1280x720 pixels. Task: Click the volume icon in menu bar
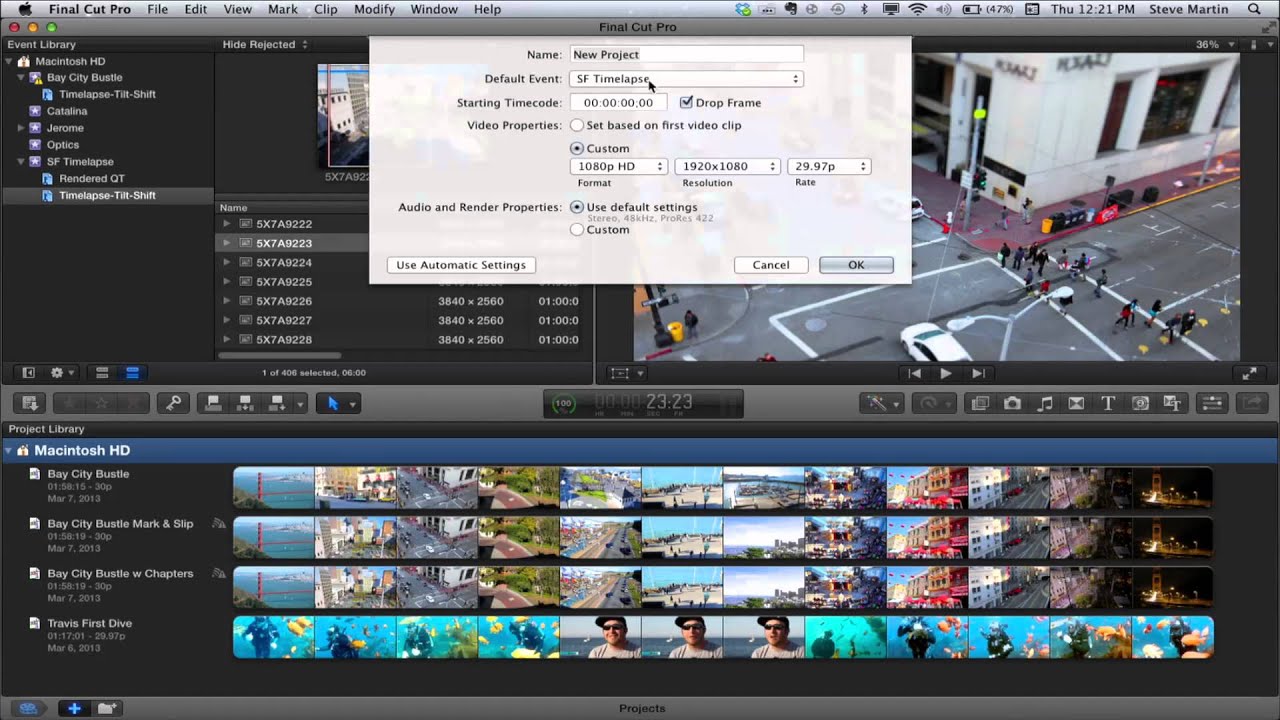pos(944,9)
